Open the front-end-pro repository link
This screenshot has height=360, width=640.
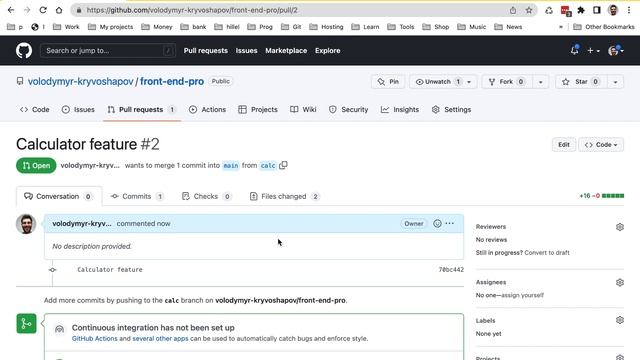172,81
